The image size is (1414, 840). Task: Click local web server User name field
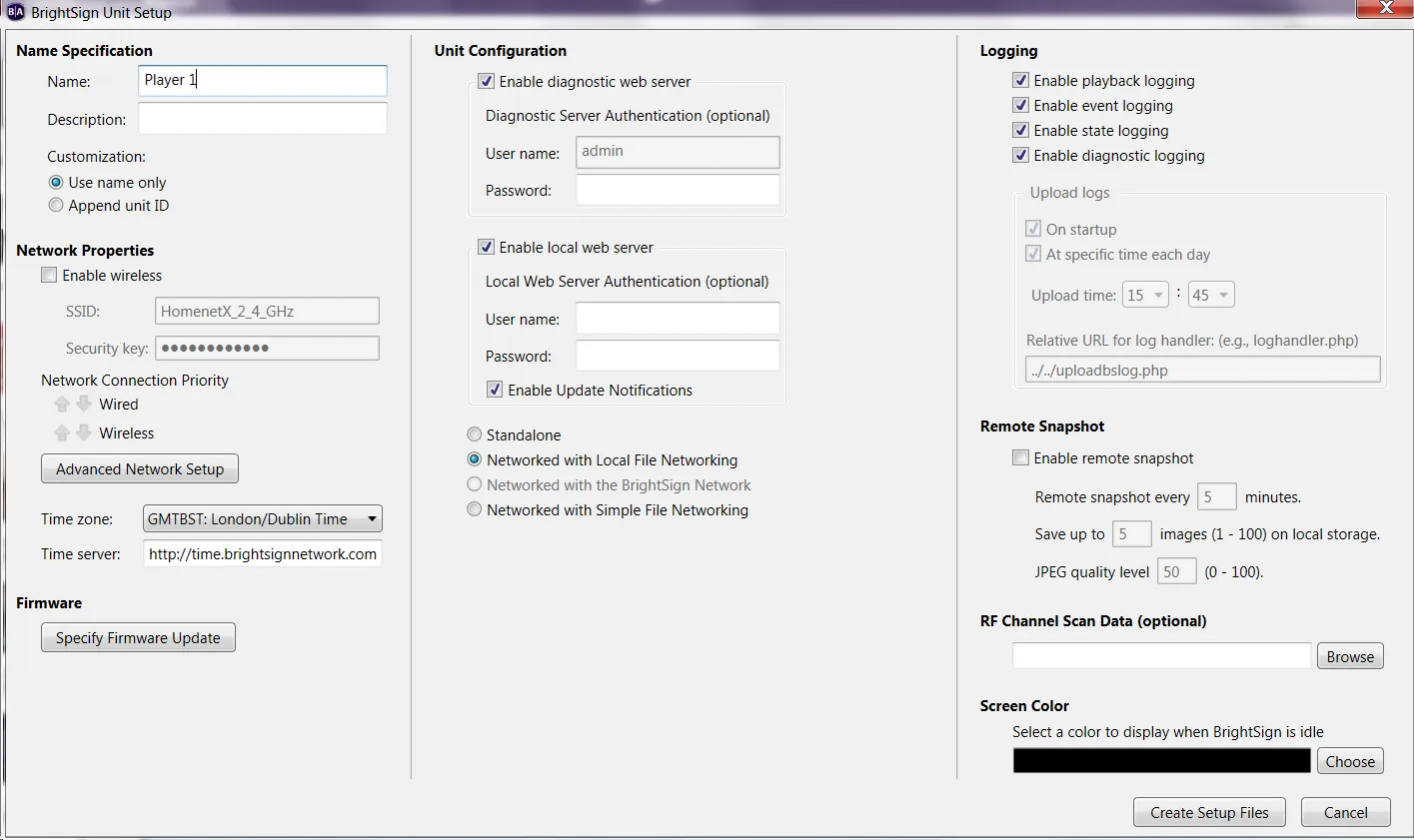point(678,319)
